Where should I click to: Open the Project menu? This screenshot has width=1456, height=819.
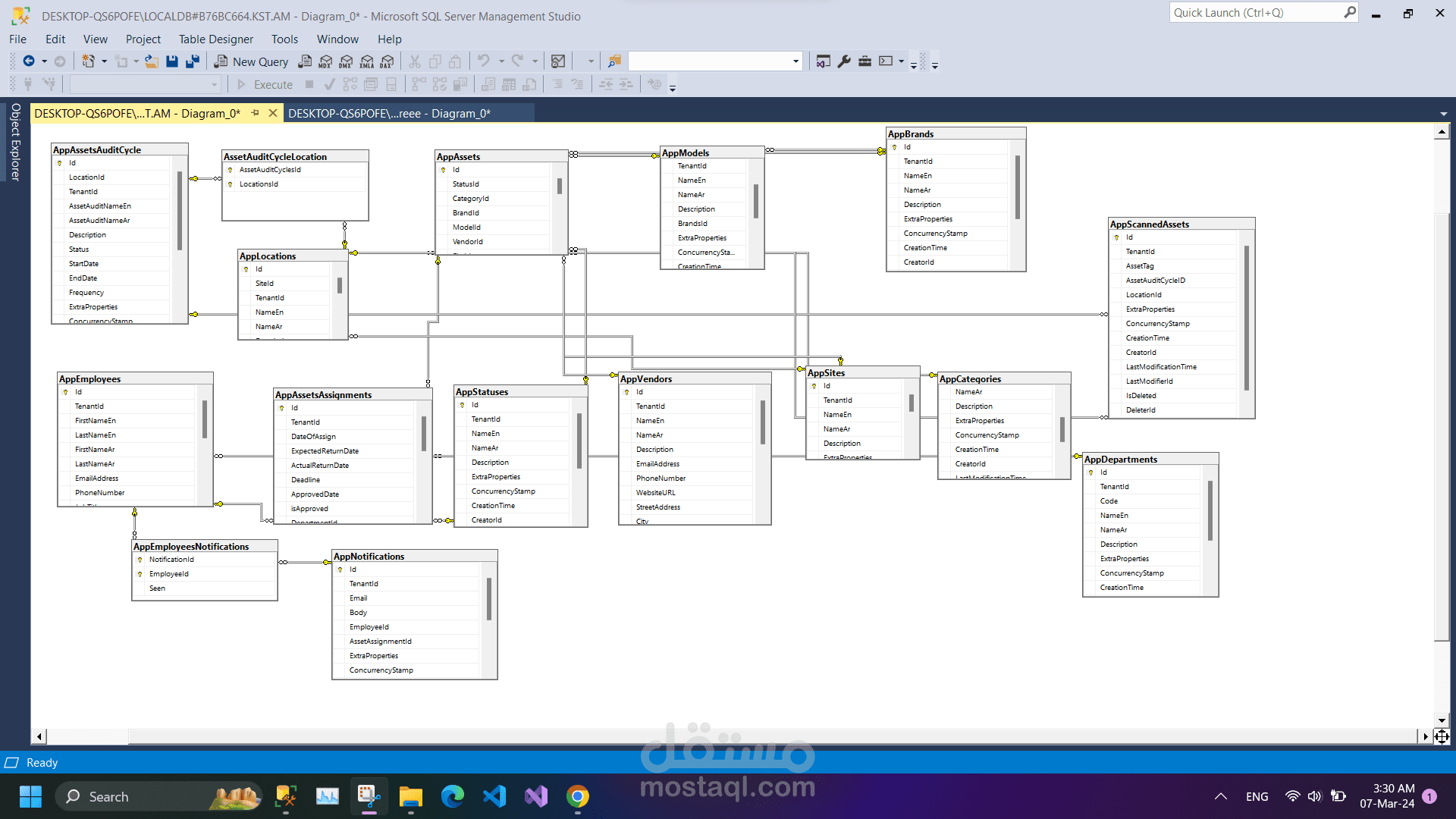tap(143, 39)
